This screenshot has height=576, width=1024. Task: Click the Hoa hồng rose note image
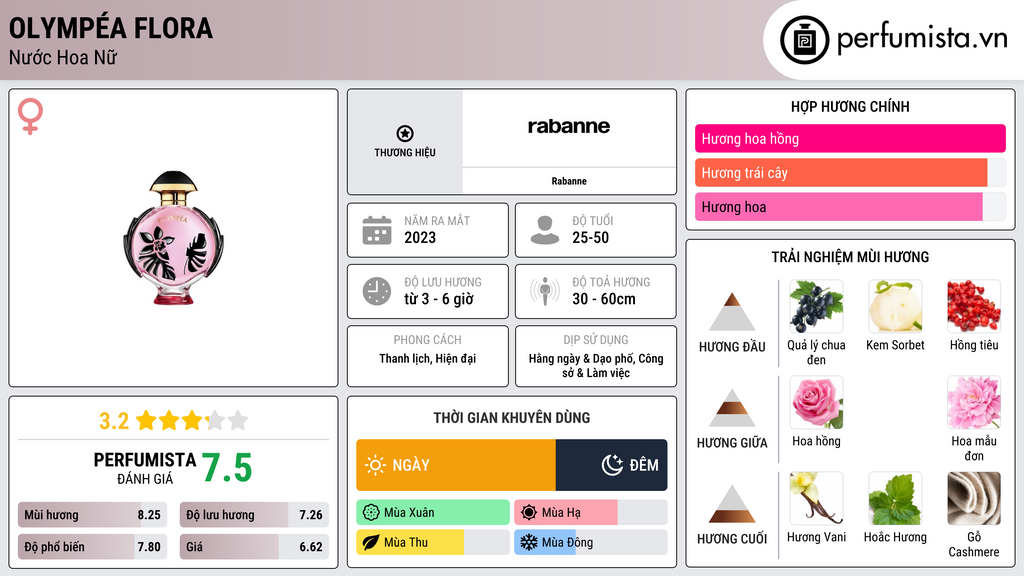(816, 403)
